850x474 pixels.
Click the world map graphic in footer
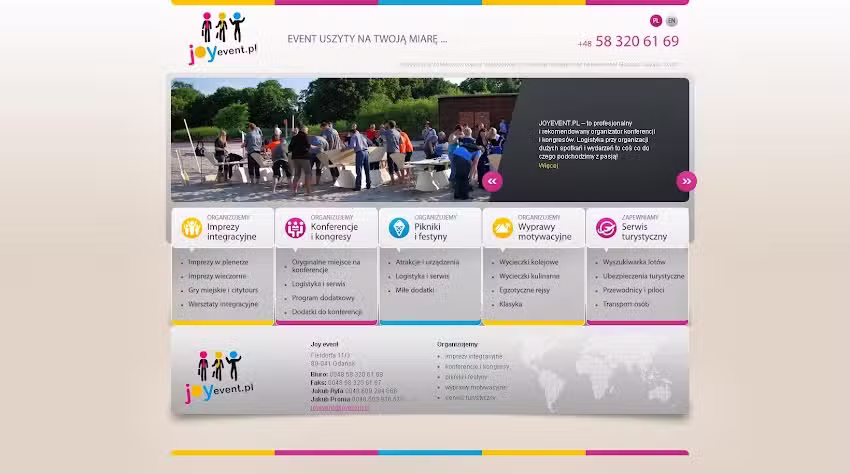(596, 371)
